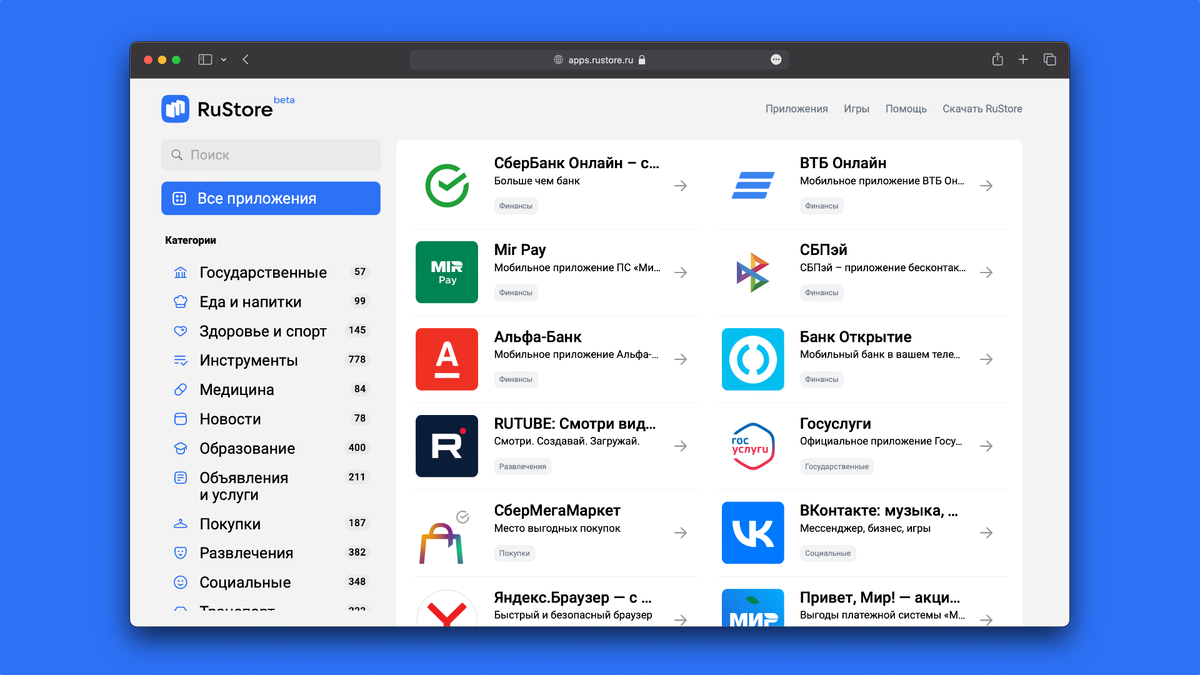1200x675 pixels.
Task: Click the RuStore logo
Action: [227, 108]
